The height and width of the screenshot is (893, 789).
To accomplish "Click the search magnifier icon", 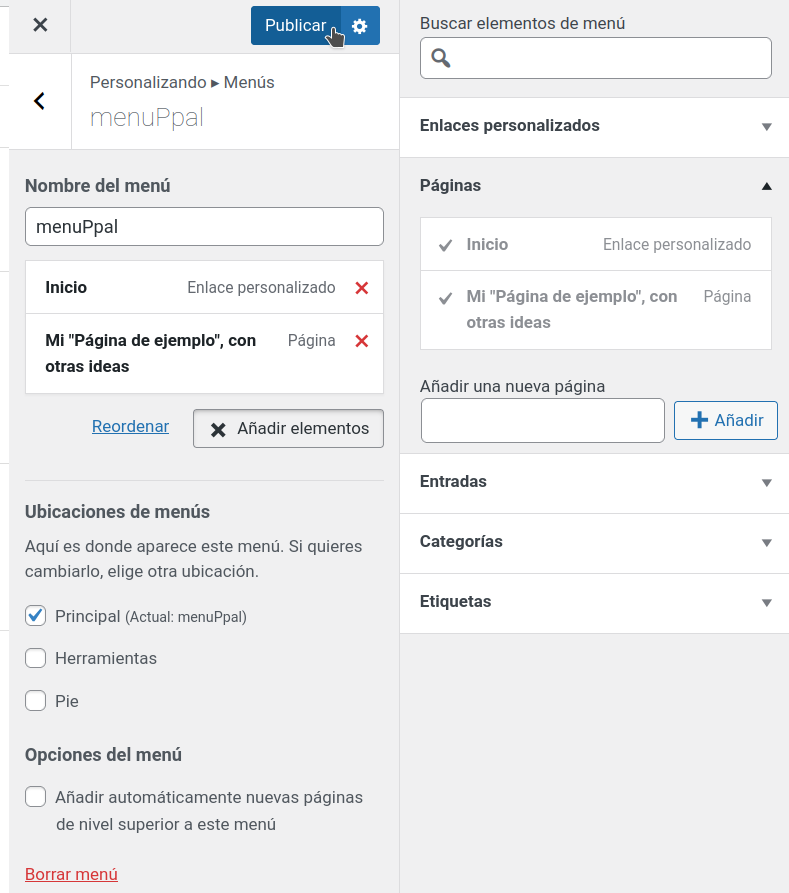I will coord(441,58).
